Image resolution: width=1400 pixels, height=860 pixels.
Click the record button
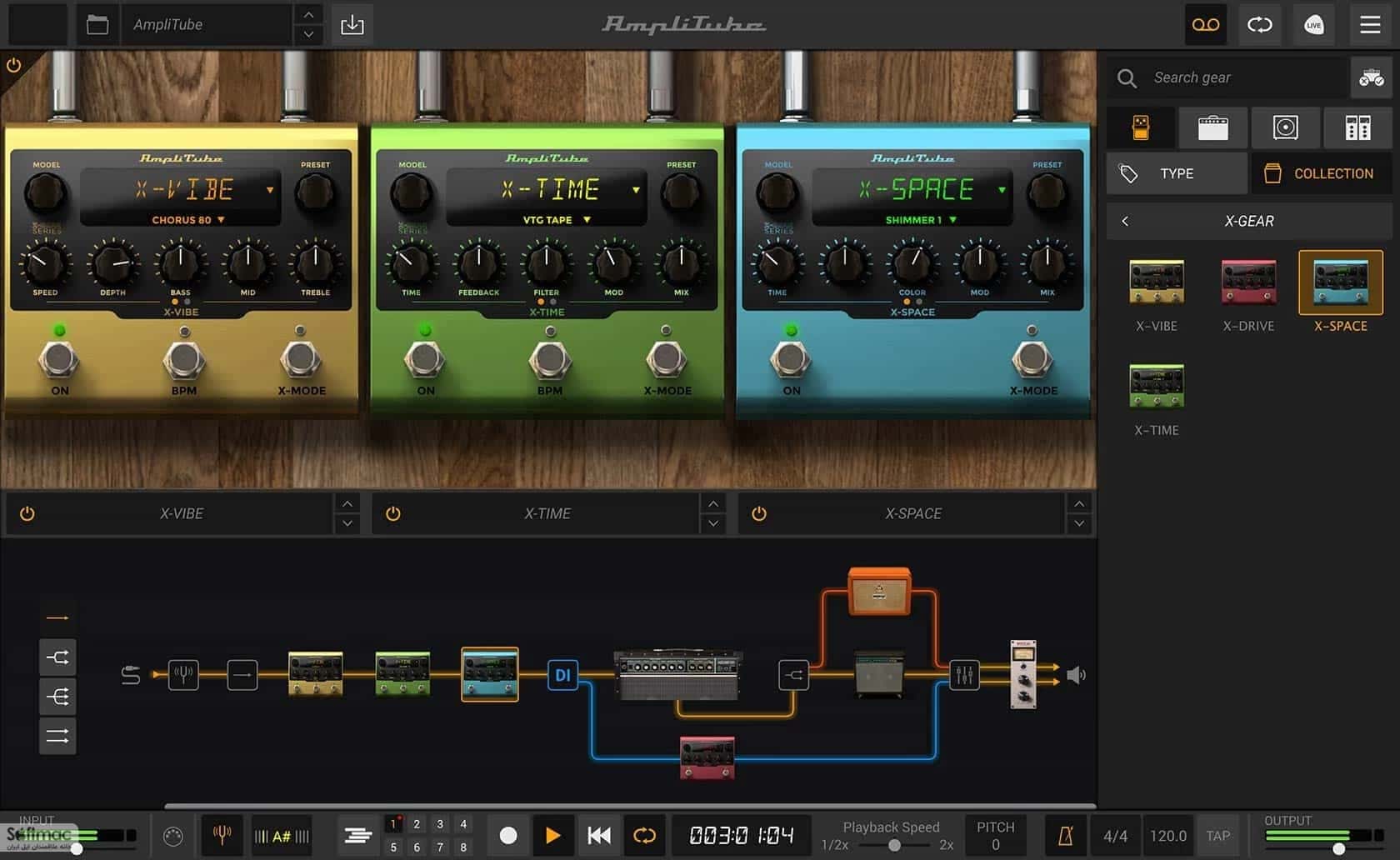(507, 835)
